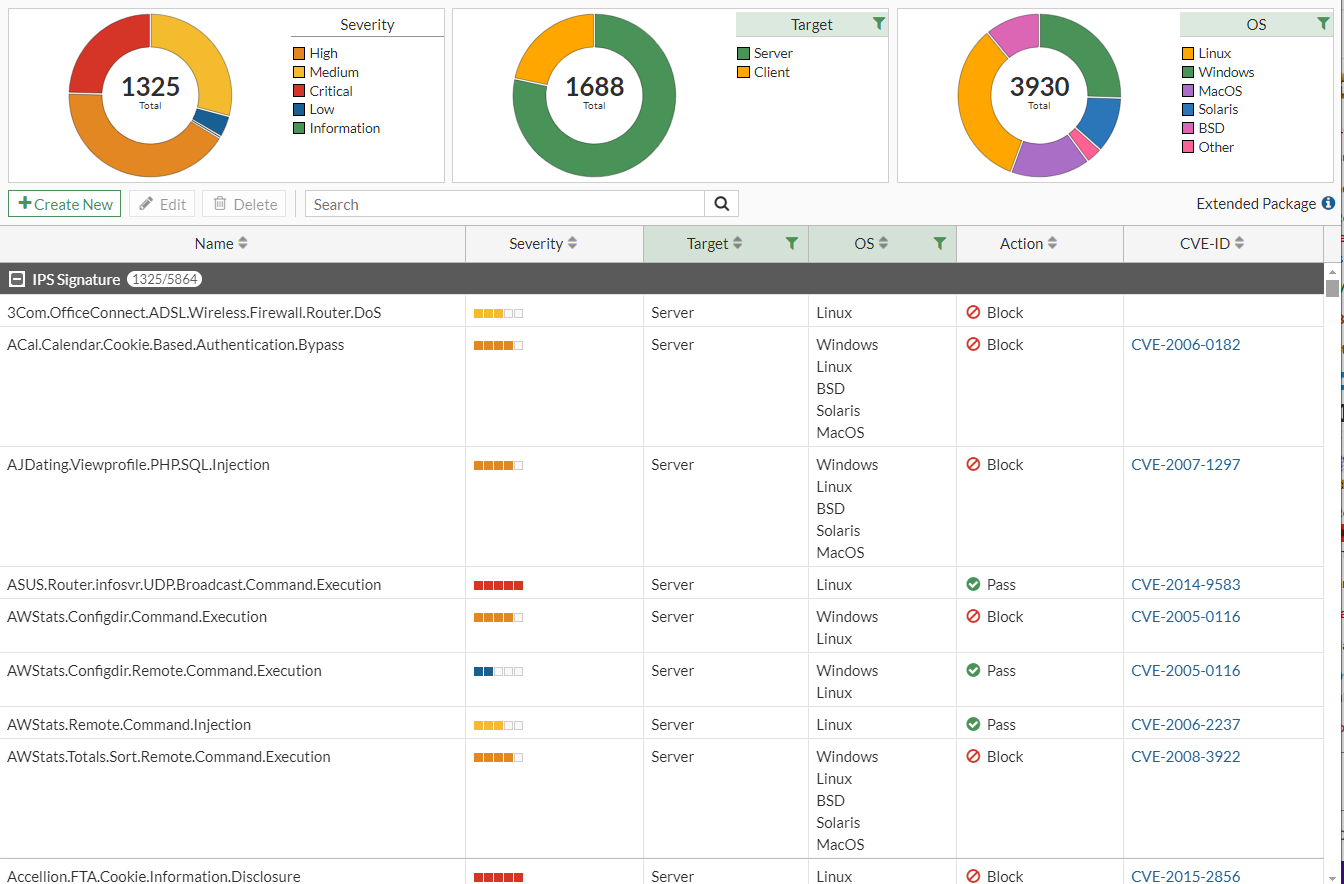1344x884 pixels.
Task: Sort by Severity column arrows
Action: 572,243
